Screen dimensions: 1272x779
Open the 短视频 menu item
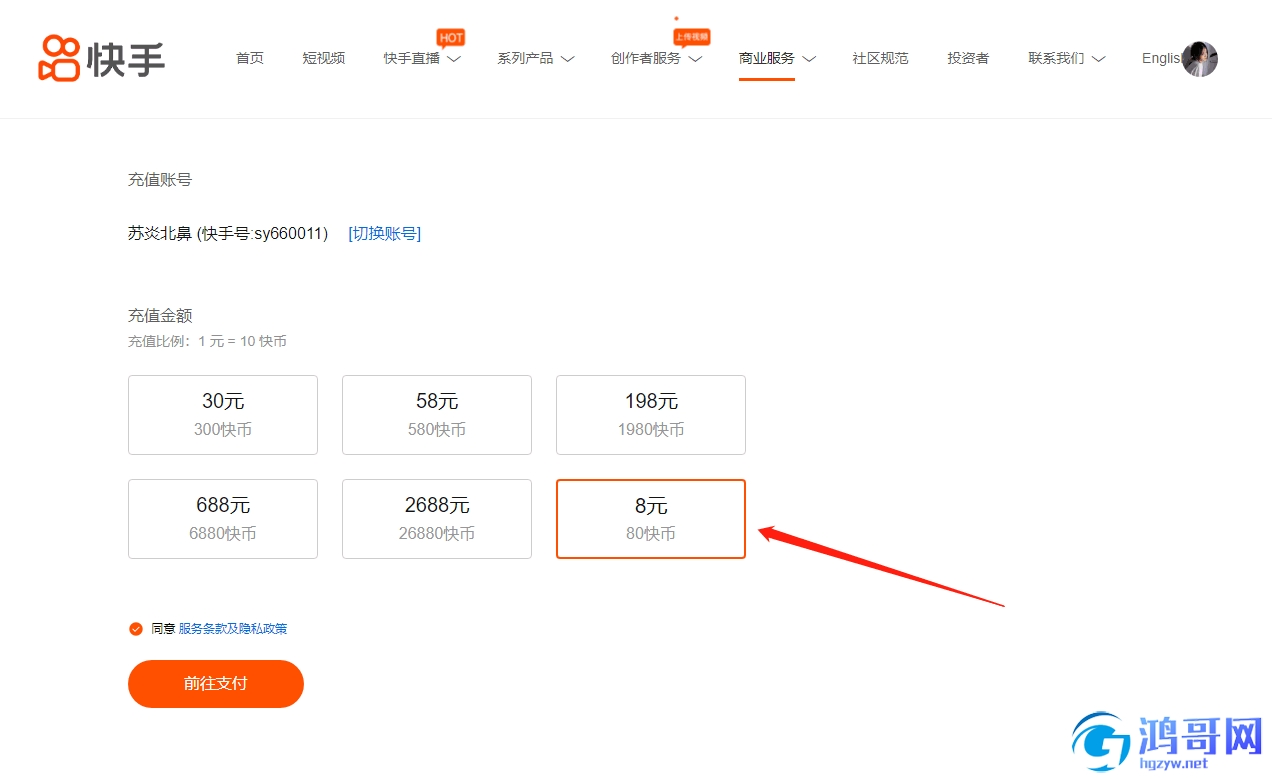point(324,58)
